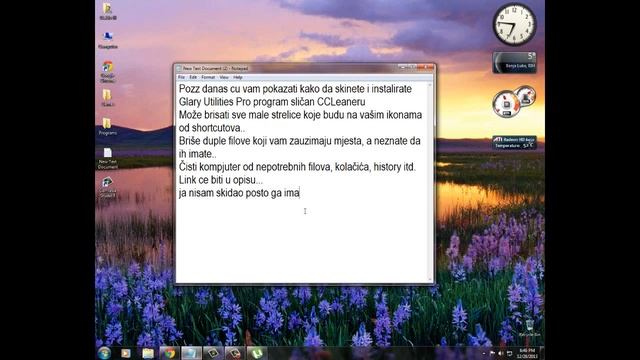
Task: Open the Programs desktop folder
Action: 108,126
